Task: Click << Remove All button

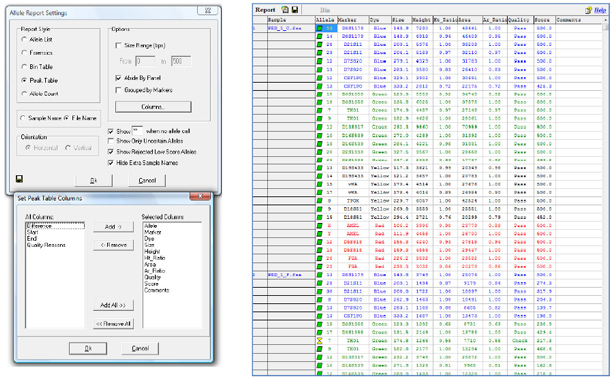Action: 113,324
